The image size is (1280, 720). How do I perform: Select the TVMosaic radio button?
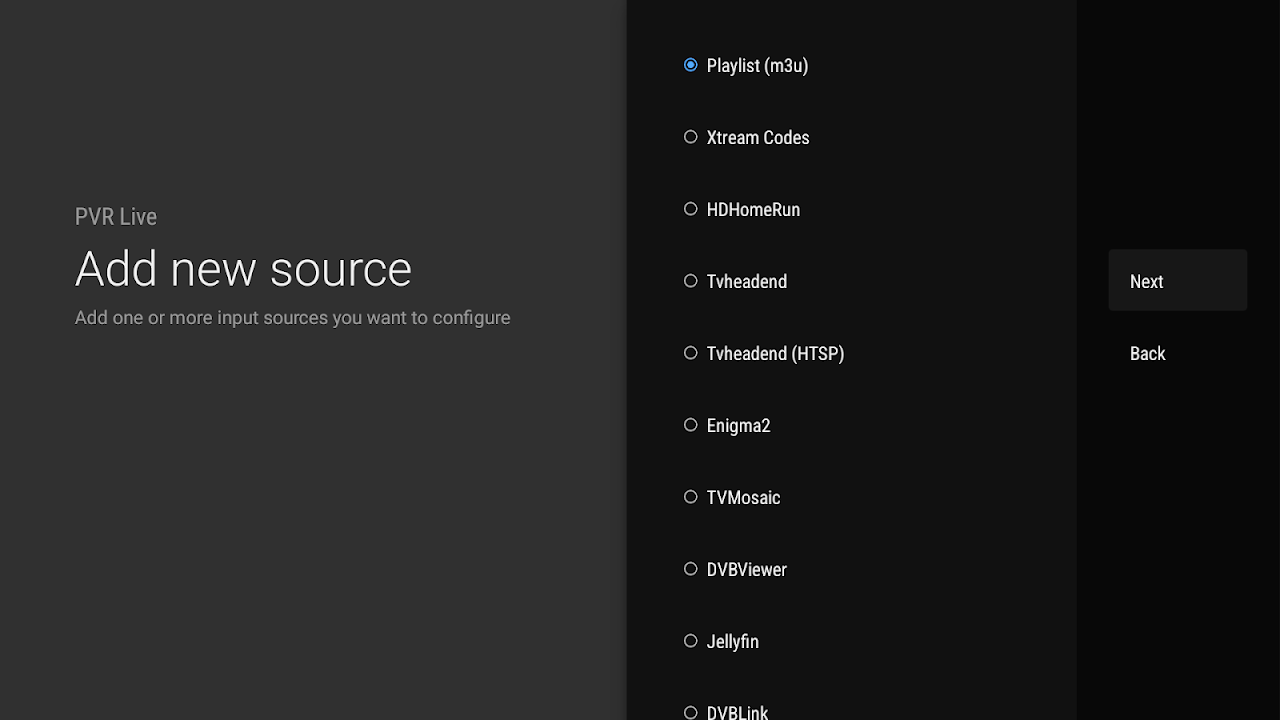pyautogui.click(x=690, y=497)
